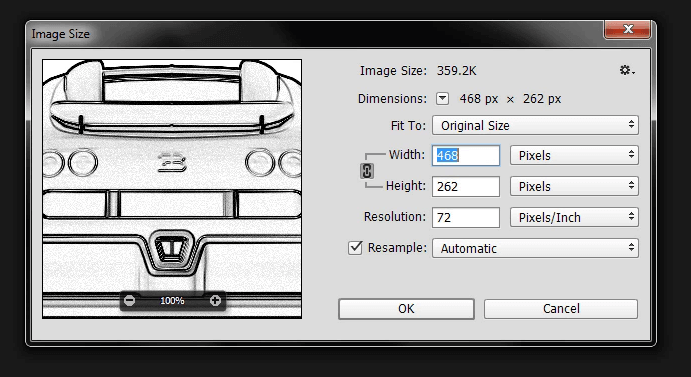This screenshot has width=691, height=377.
Task: Click the Height input field
Action: 466,186
